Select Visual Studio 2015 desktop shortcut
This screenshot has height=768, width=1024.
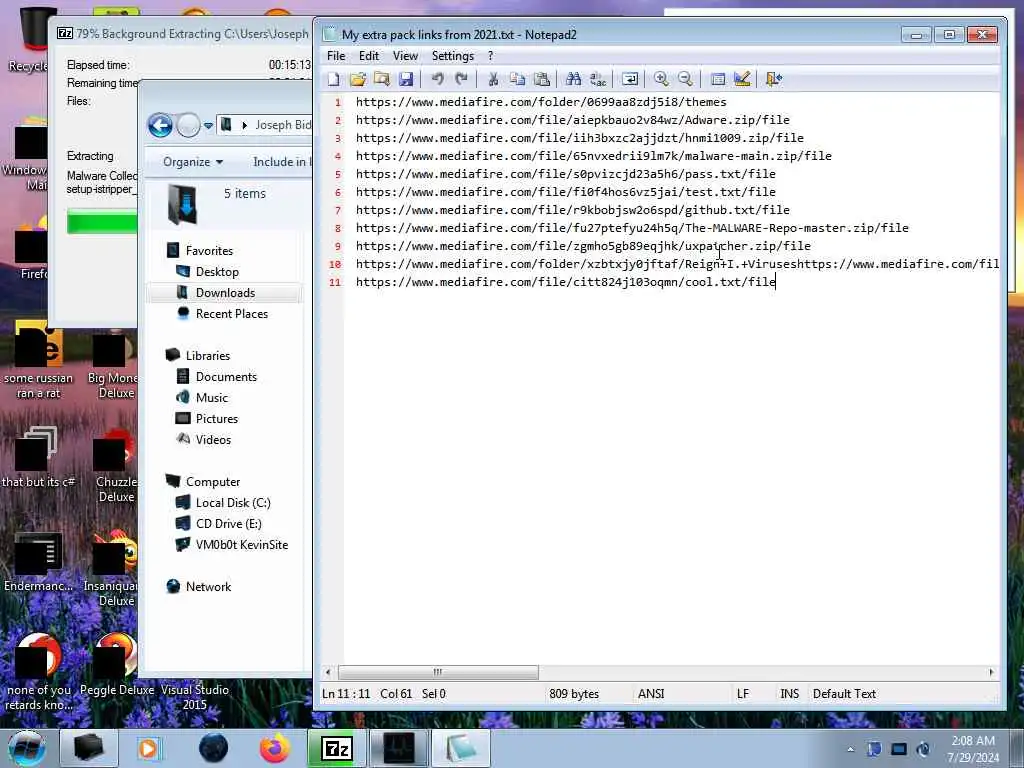pos(195,697)
